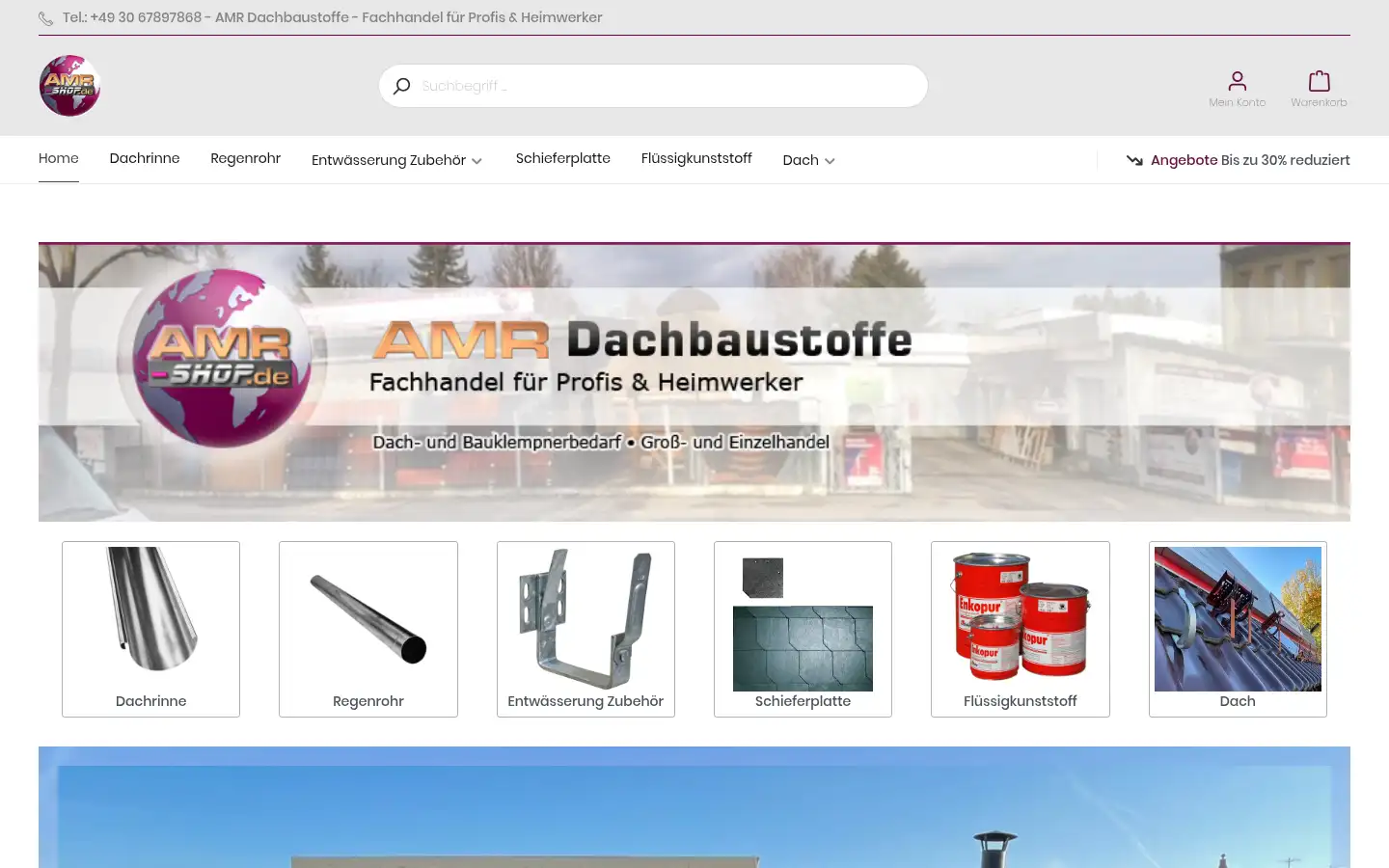Screen dimensions: 1389x868
Task: Open Mein Konto user icon
Action: click(1237, 81)
